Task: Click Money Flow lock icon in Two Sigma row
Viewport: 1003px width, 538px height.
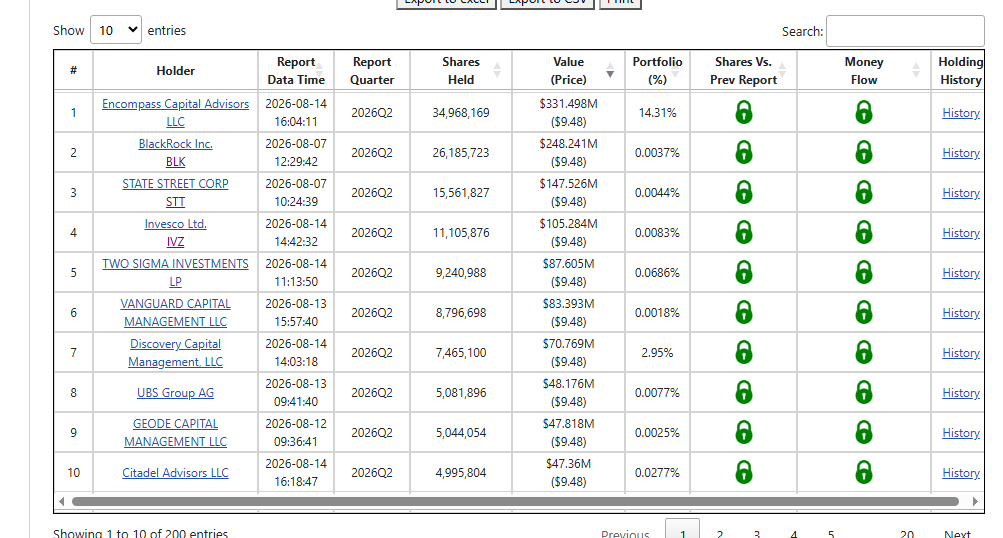Action: (864, 273)
